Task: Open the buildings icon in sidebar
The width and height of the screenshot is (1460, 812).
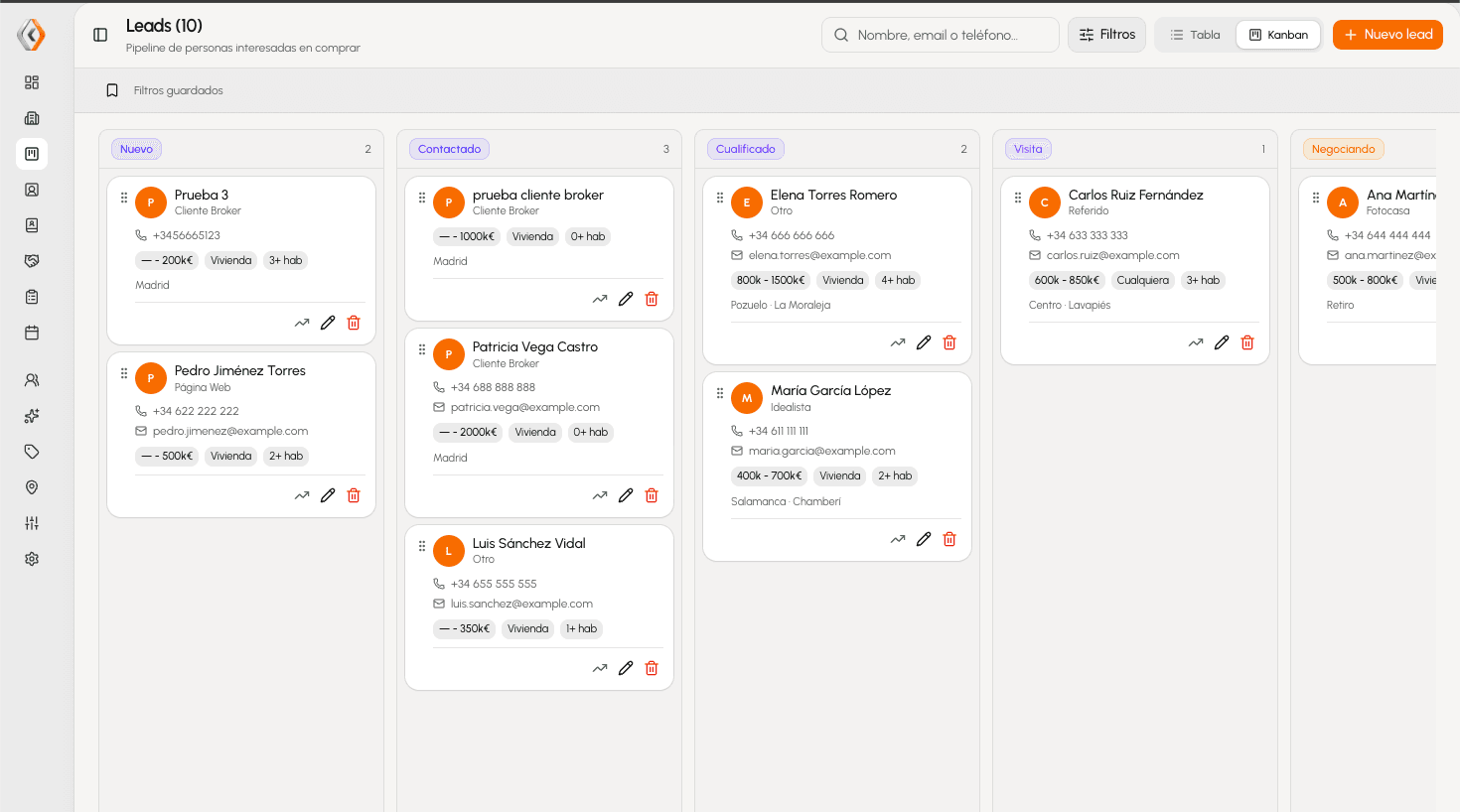Action: pyautogui.click(x=32, y=118)
